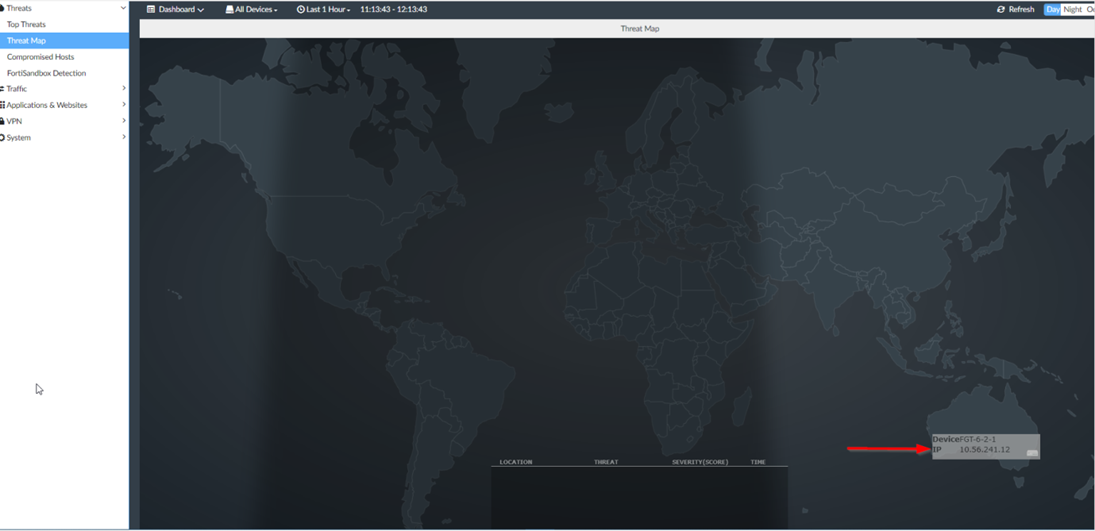Collapse the Threats section chevron
The width and height of the screenshot is (1095, 531).
(123, 8)
